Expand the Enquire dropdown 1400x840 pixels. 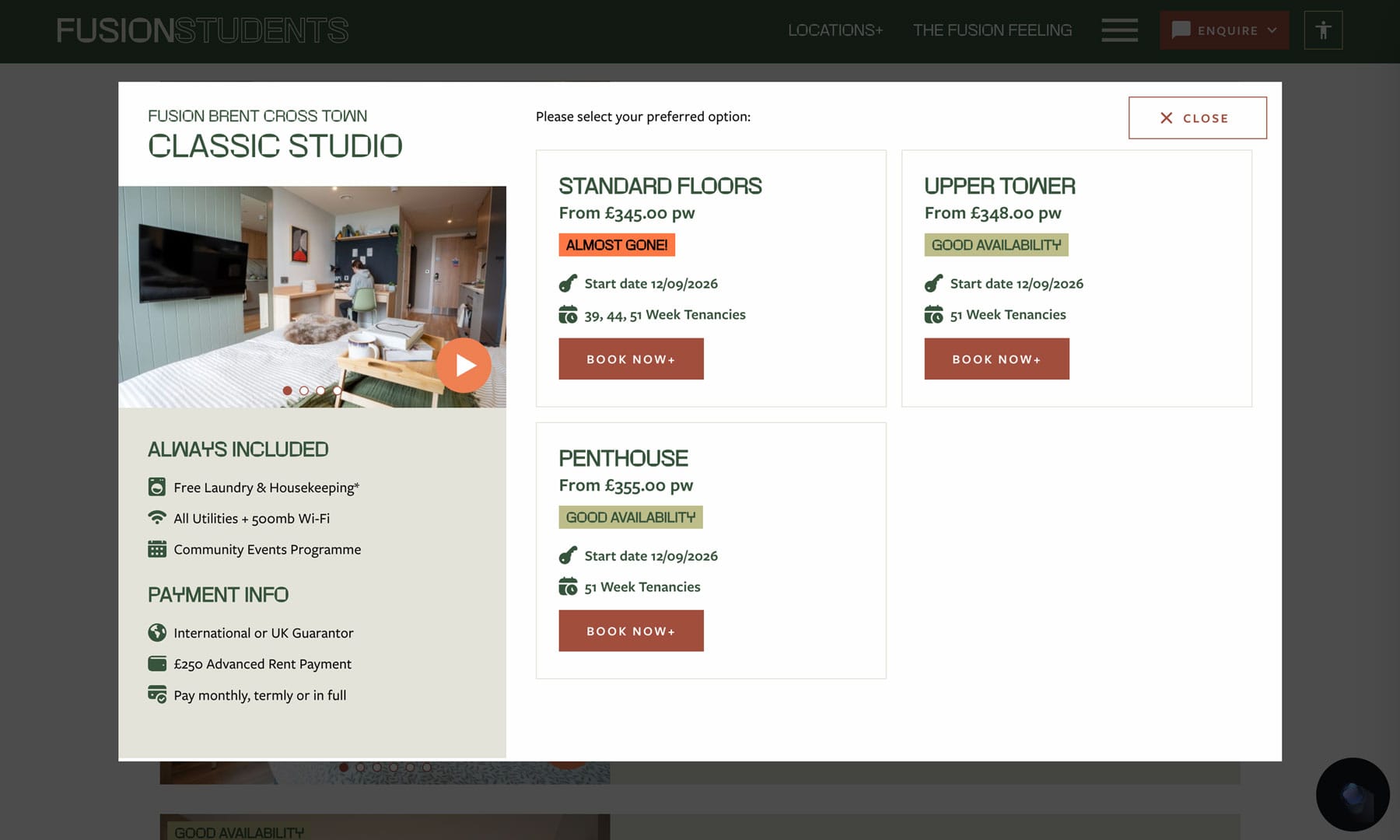pos(1224,30)
